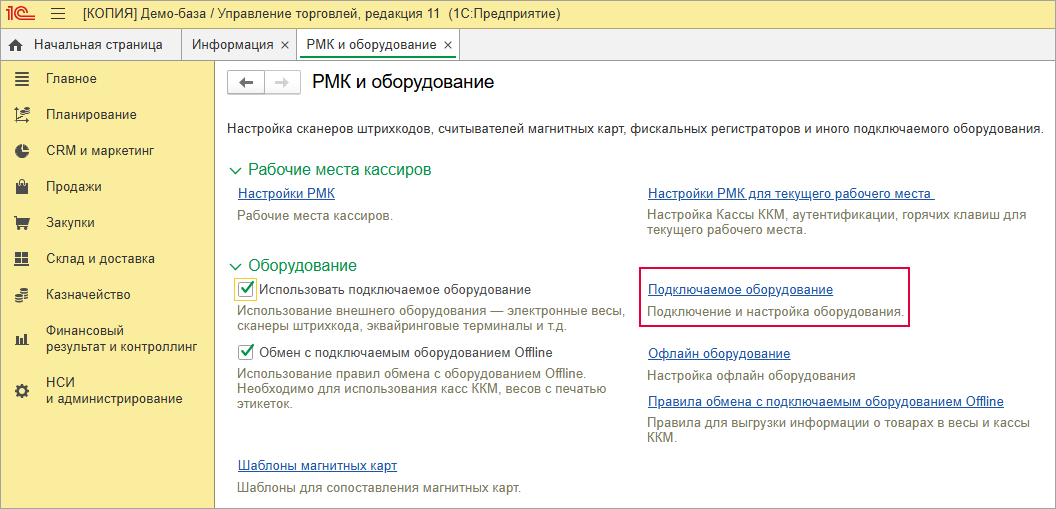Collapse the Оборудование section
1056x509 pixels.
(x=234, y=266)
